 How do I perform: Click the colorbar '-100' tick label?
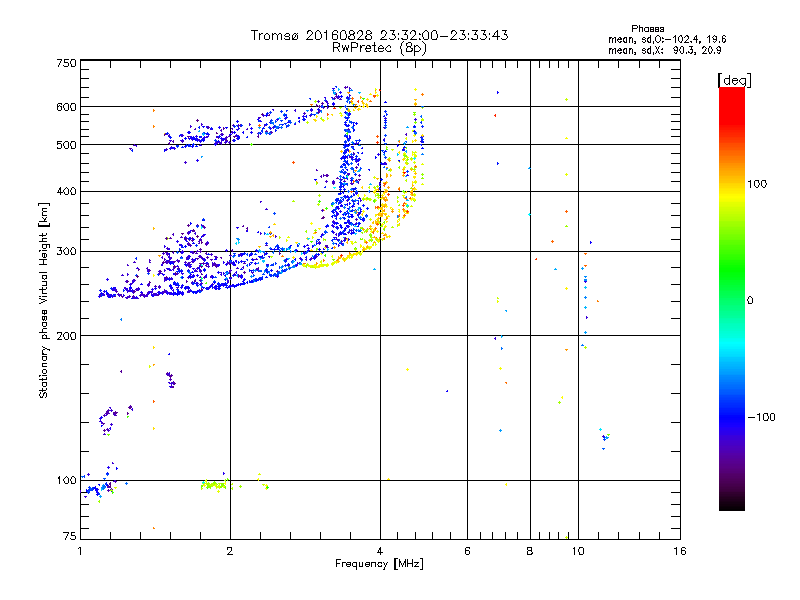pyautogui.click(x=761, y=417)
